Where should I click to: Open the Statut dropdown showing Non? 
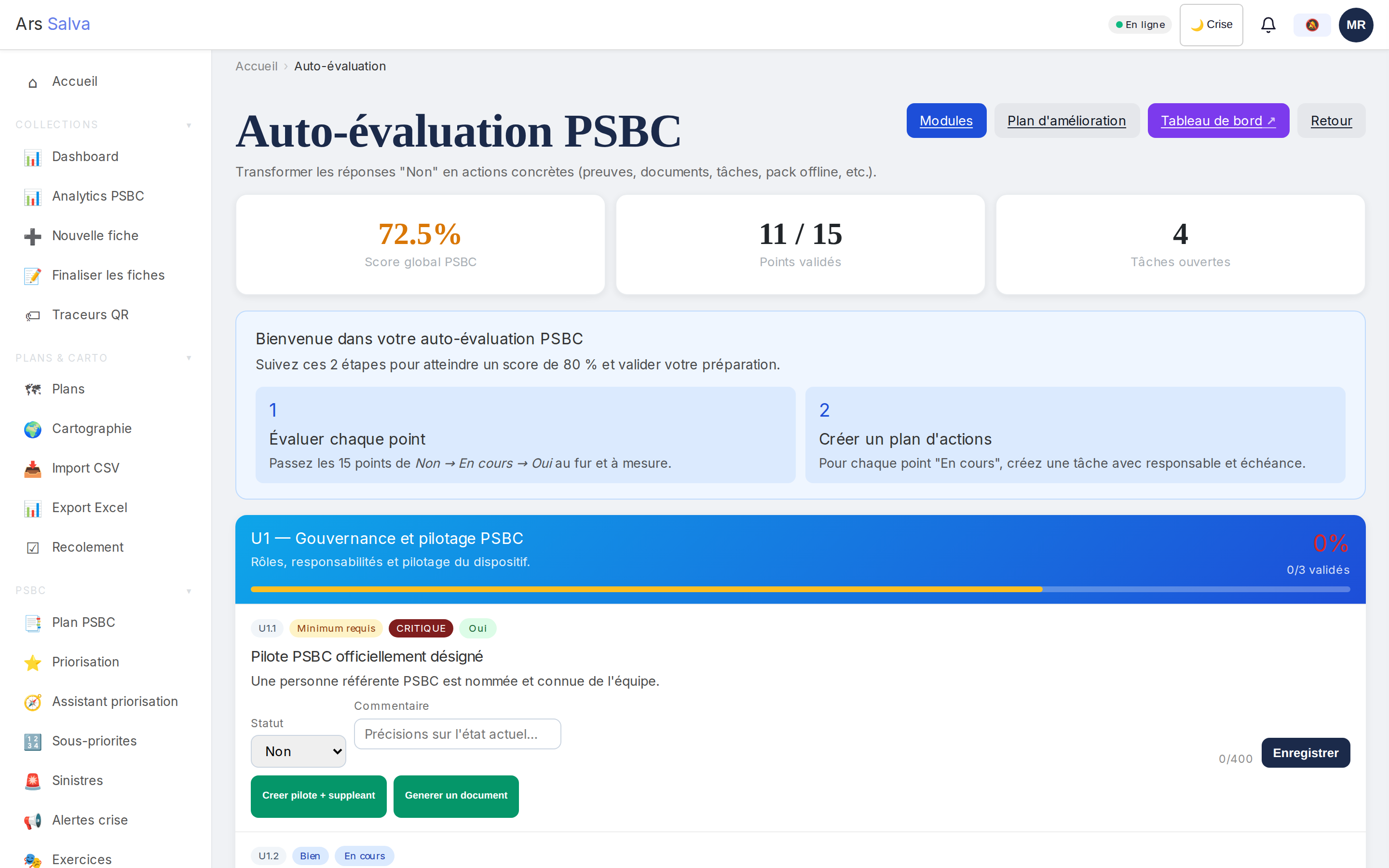299,751
